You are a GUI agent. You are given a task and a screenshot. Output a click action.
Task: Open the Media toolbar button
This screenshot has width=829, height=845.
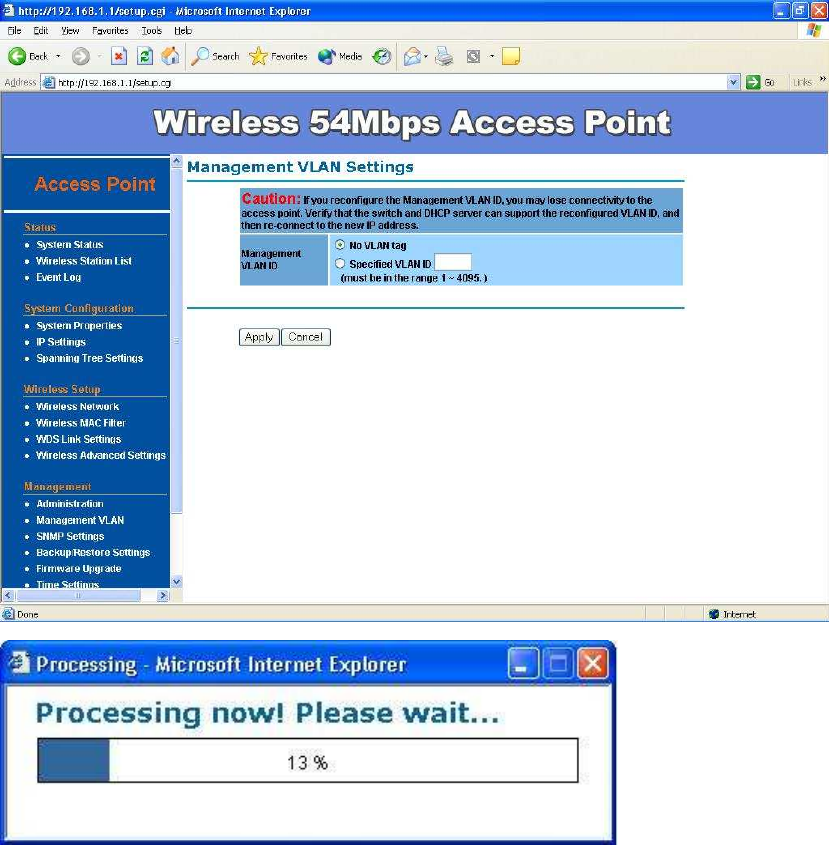pyautogui.click(x=340, y=56)
